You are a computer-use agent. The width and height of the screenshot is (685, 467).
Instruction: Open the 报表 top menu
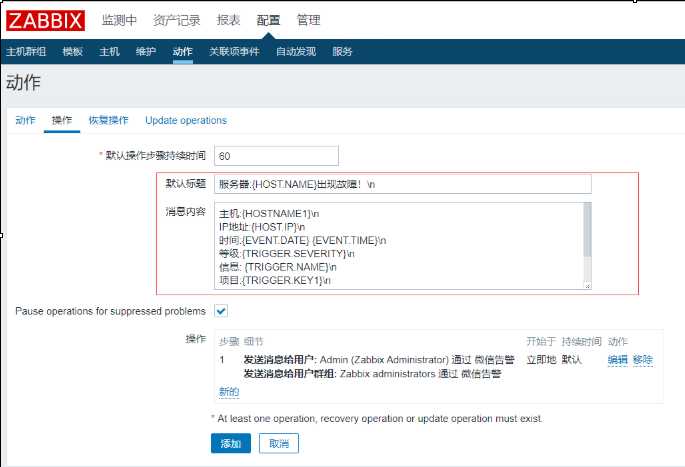(228, 20)
